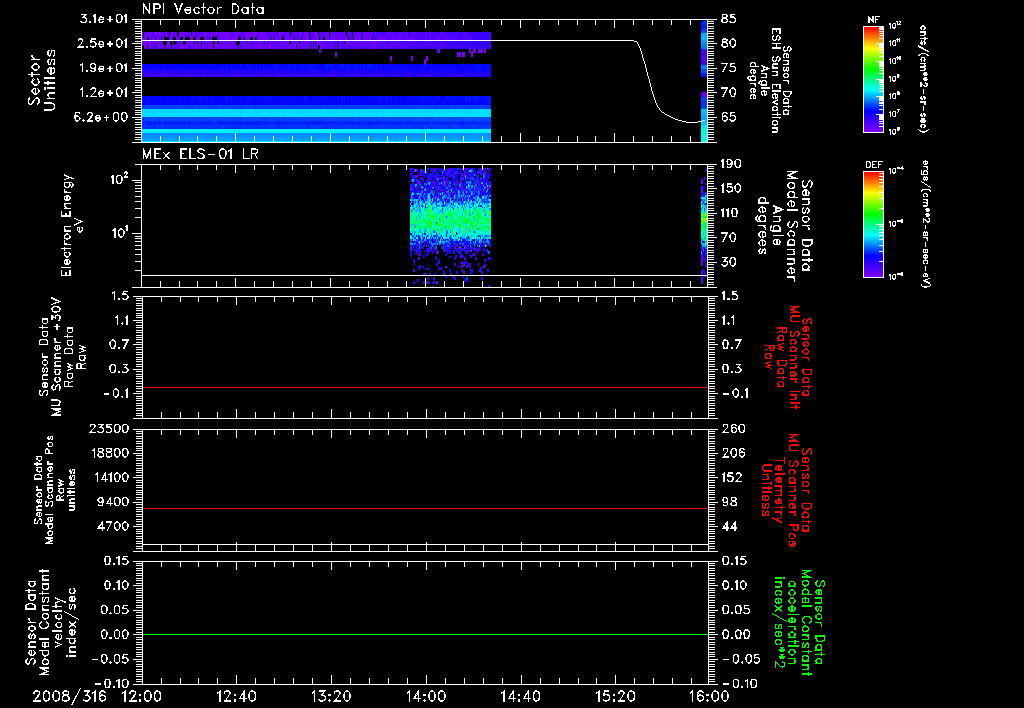Click the cyan band in NPI sector plot
The width and height of the screenshot is (1024, 708).
(x=316, y=113)
